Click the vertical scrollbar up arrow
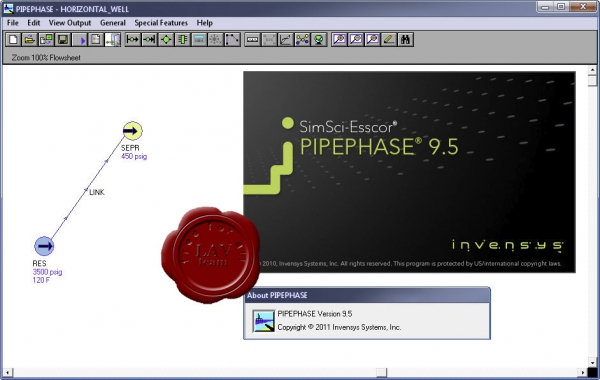This screenshot has width=600, height=380. click(592, 70)
